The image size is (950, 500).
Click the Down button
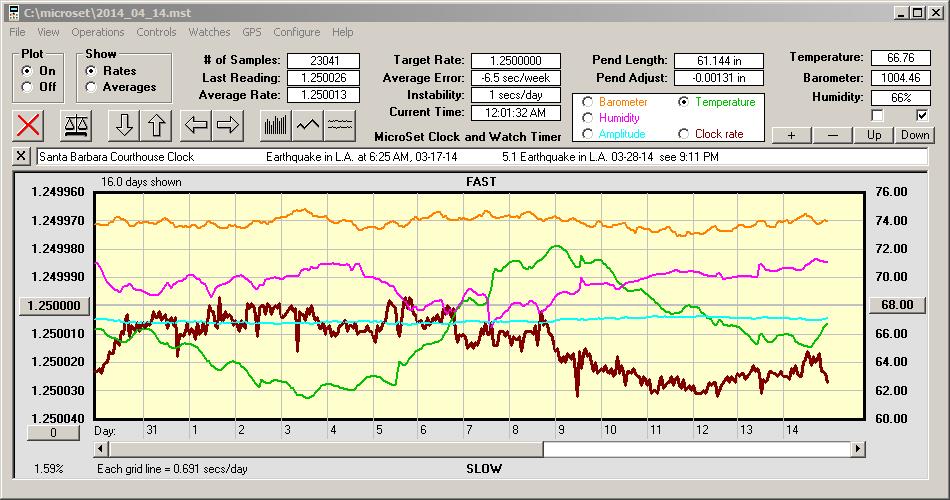point(914,135)
